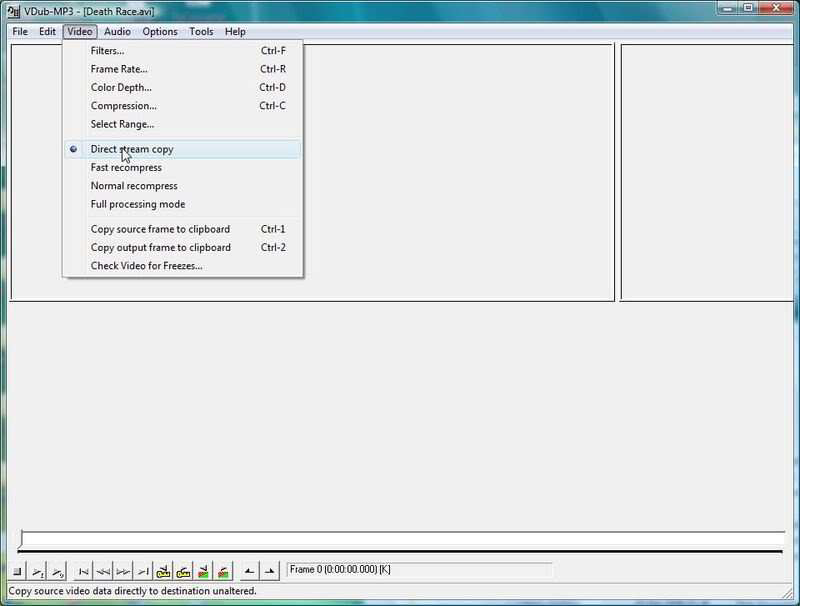Copy source frame to clipboard
This screenshot has width=815, height=606.
click(182, 229)
